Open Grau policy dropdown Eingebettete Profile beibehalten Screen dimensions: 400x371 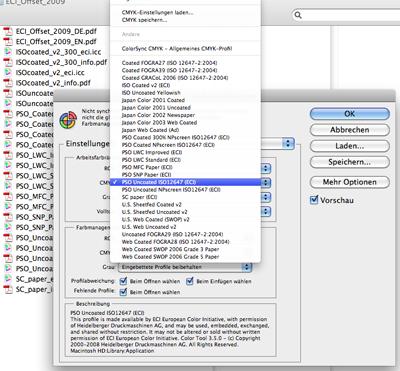point(185,267)
